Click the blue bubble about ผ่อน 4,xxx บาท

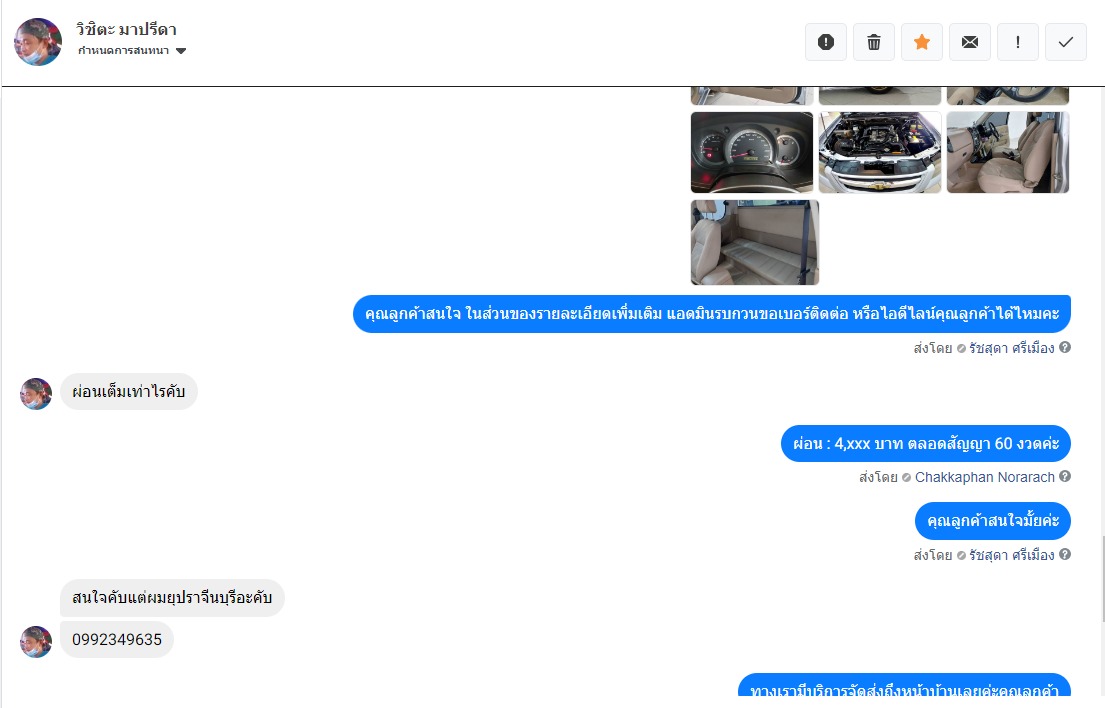tap(925, 444)
